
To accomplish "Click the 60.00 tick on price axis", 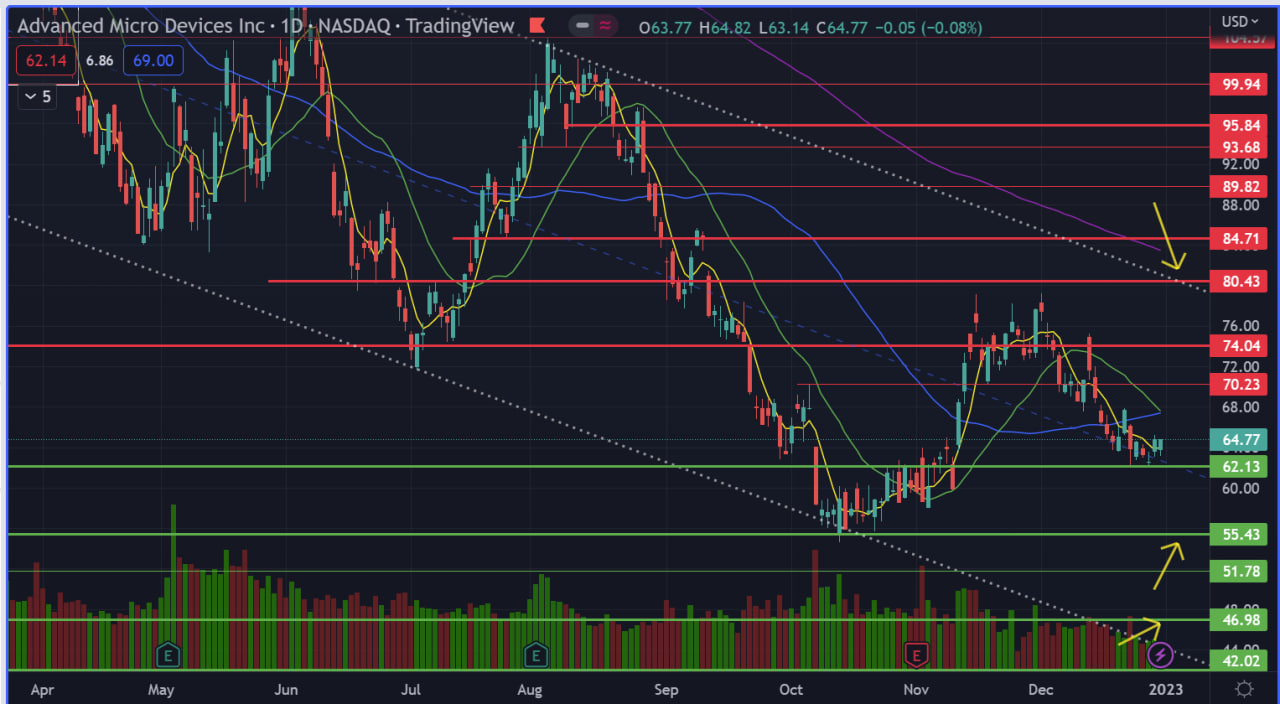I will click(x=1238, y=488).
